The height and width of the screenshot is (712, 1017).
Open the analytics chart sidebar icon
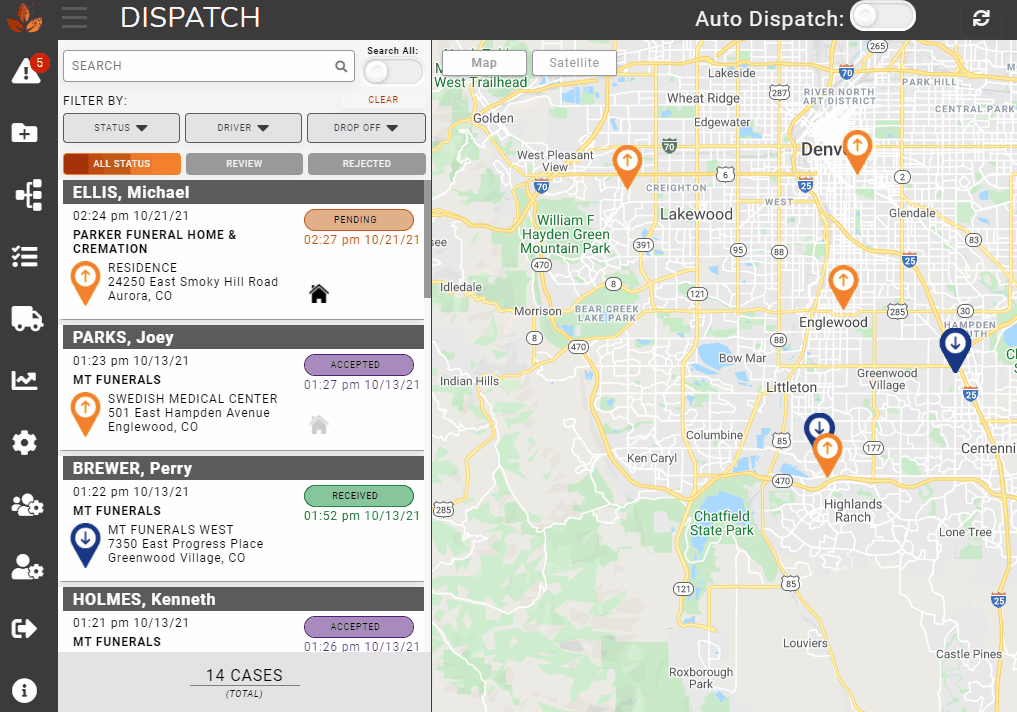26,380
